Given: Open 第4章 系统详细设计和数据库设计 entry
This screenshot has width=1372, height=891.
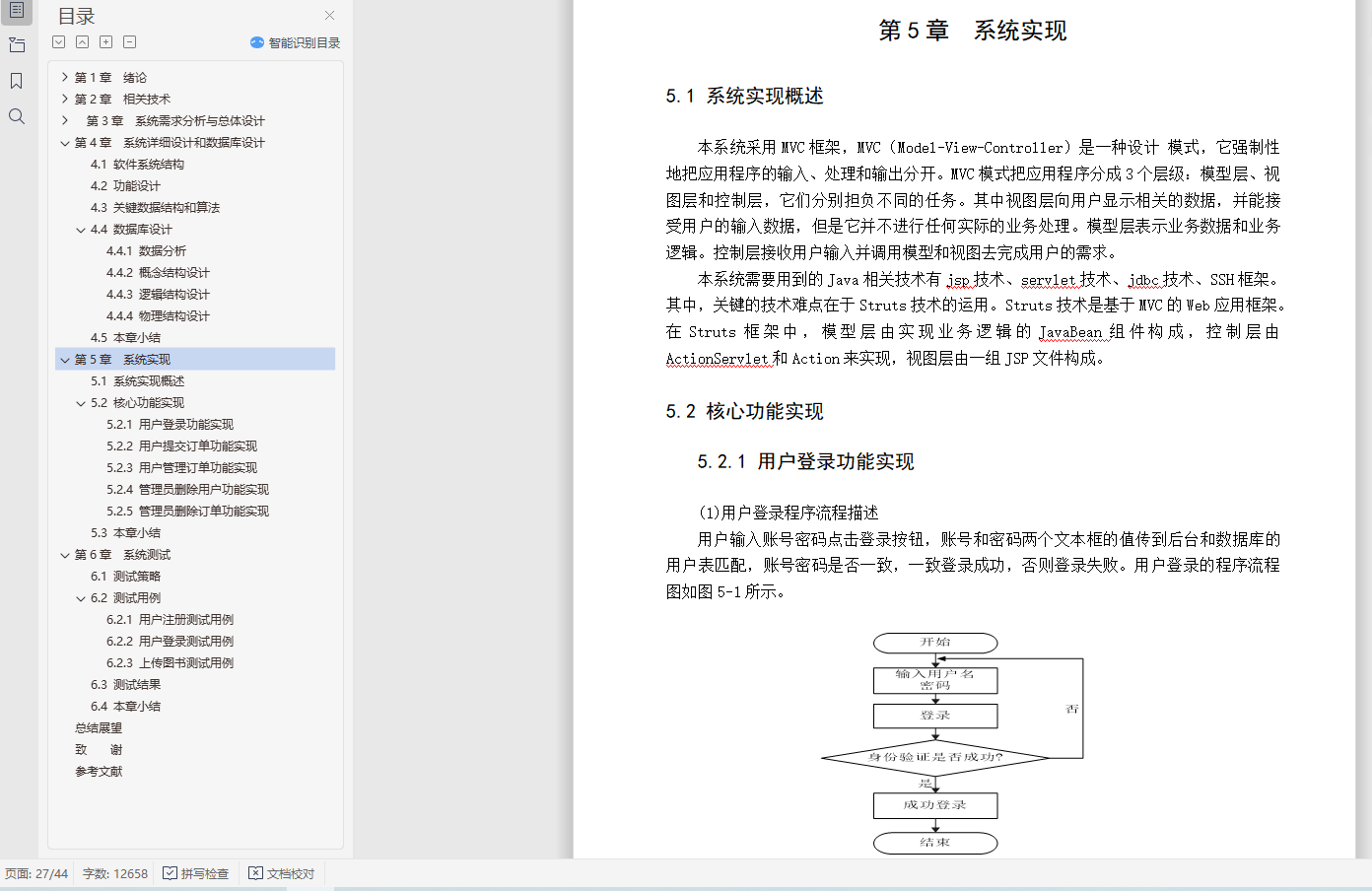Looking at the screenshot, I should tap(170, 142).
